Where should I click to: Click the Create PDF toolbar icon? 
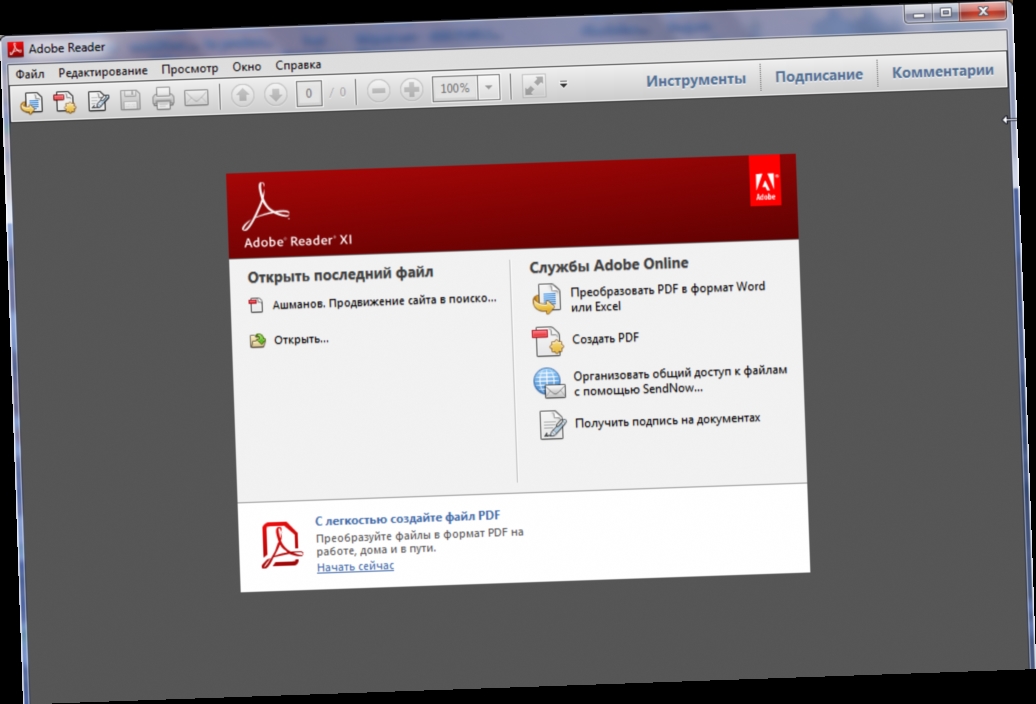[65, 102]
